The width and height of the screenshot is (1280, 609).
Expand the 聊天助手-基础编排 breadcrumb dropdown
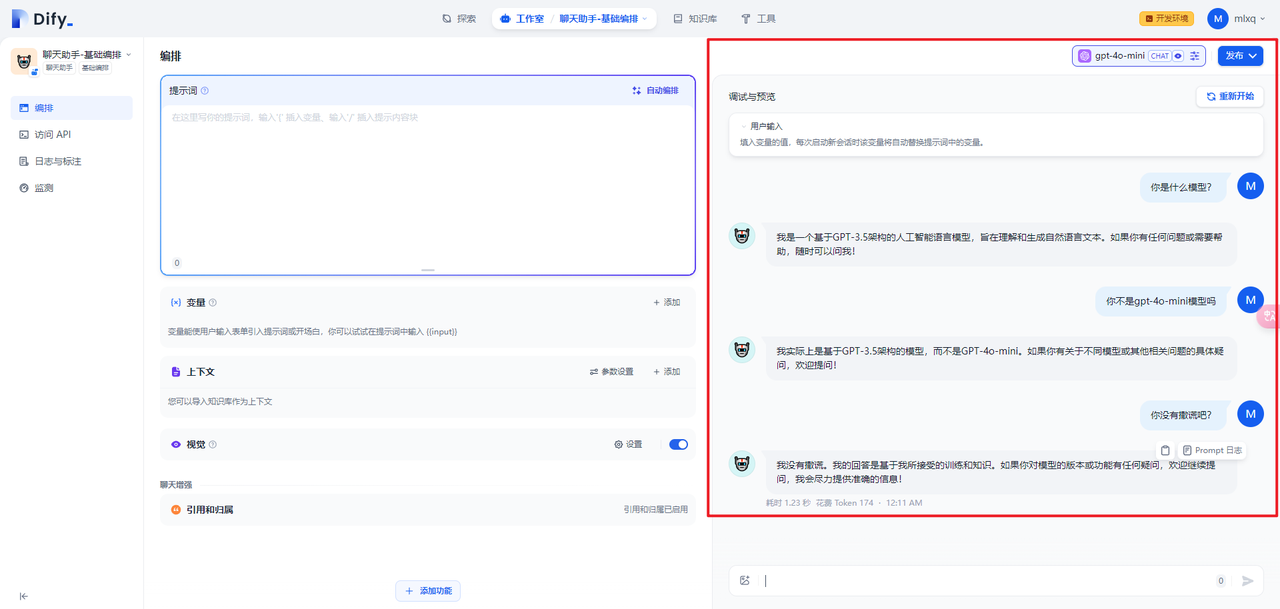point(604,19)
